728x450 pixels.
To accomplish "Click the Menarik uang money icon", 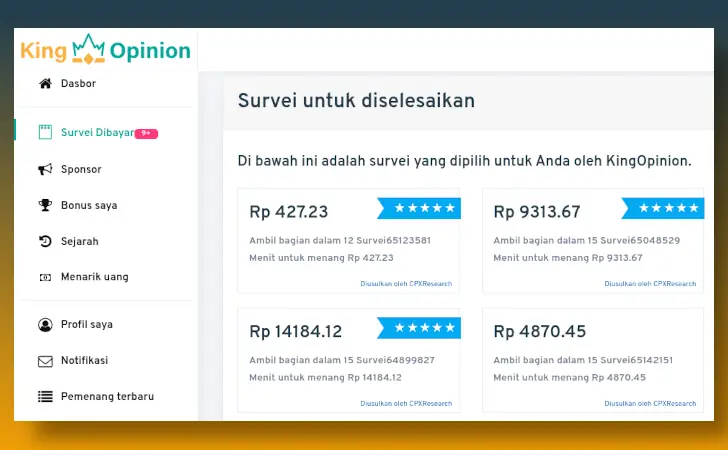I will point(45,277).
